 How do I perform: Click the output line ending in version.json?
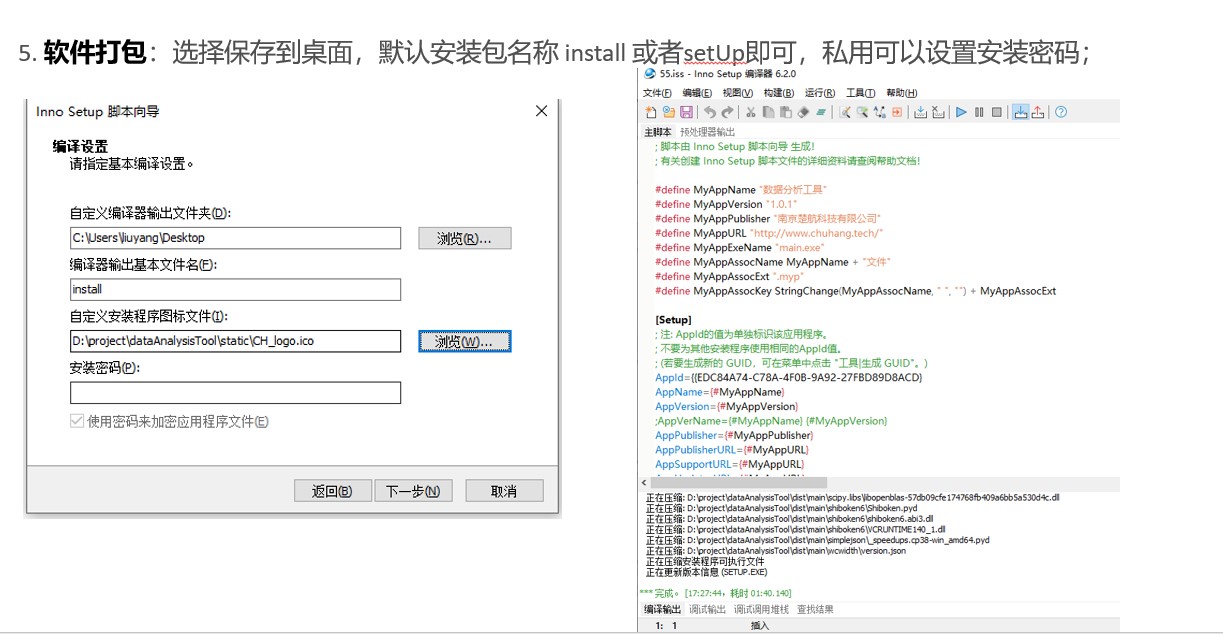[775, 551]
